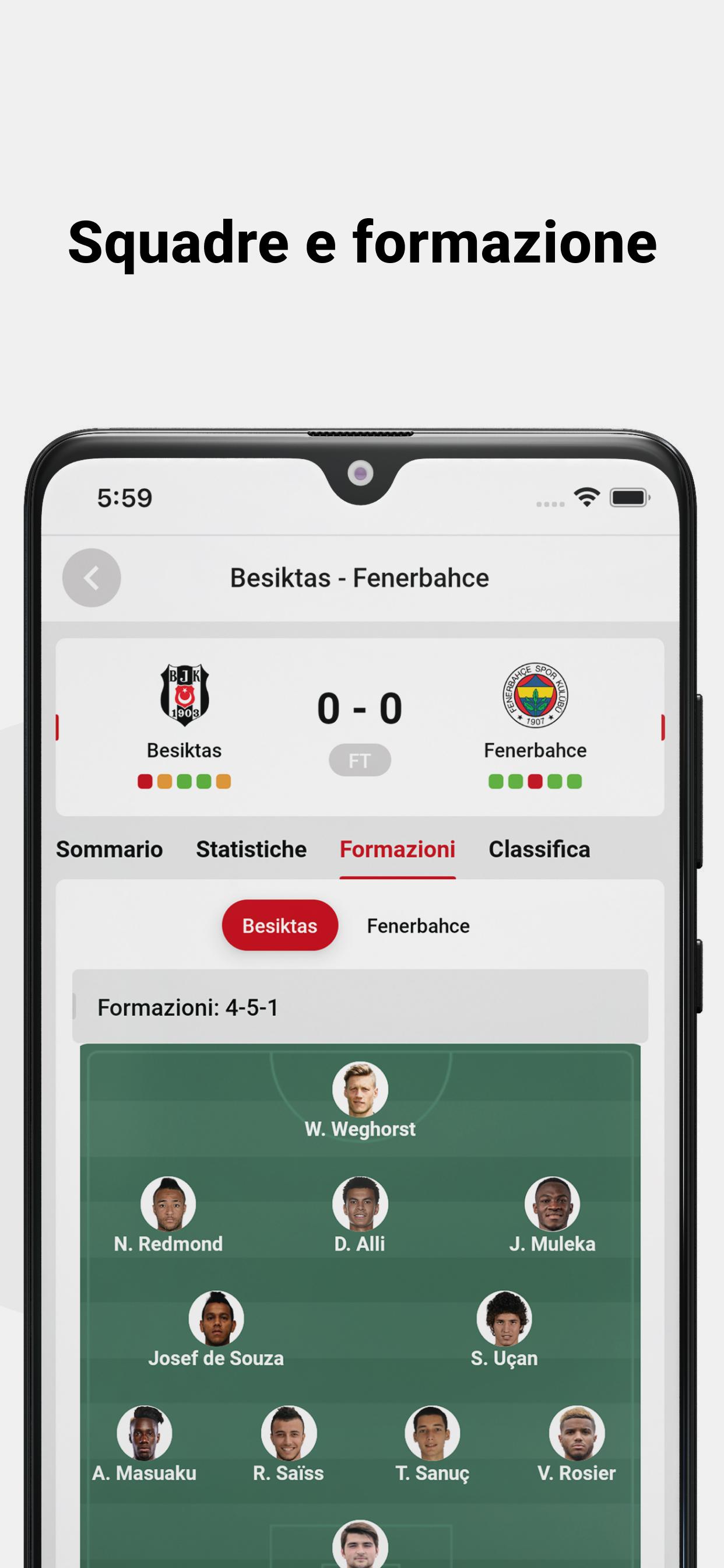Open the Besiktas club crest

pos(184,695)
